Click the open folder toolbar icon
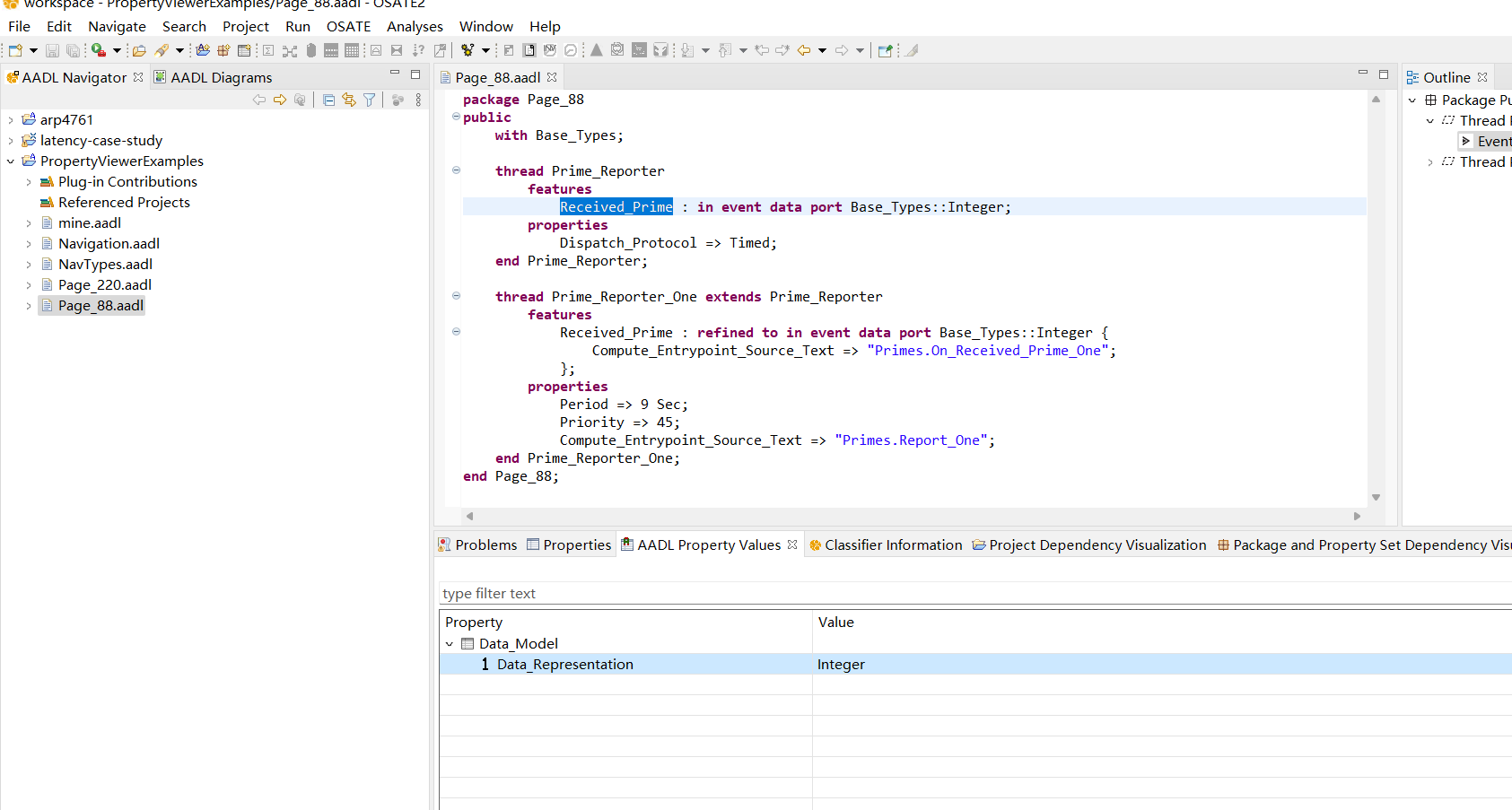Image resolution: width=1512 pixels, height=810 pixels. click(139, 50)
